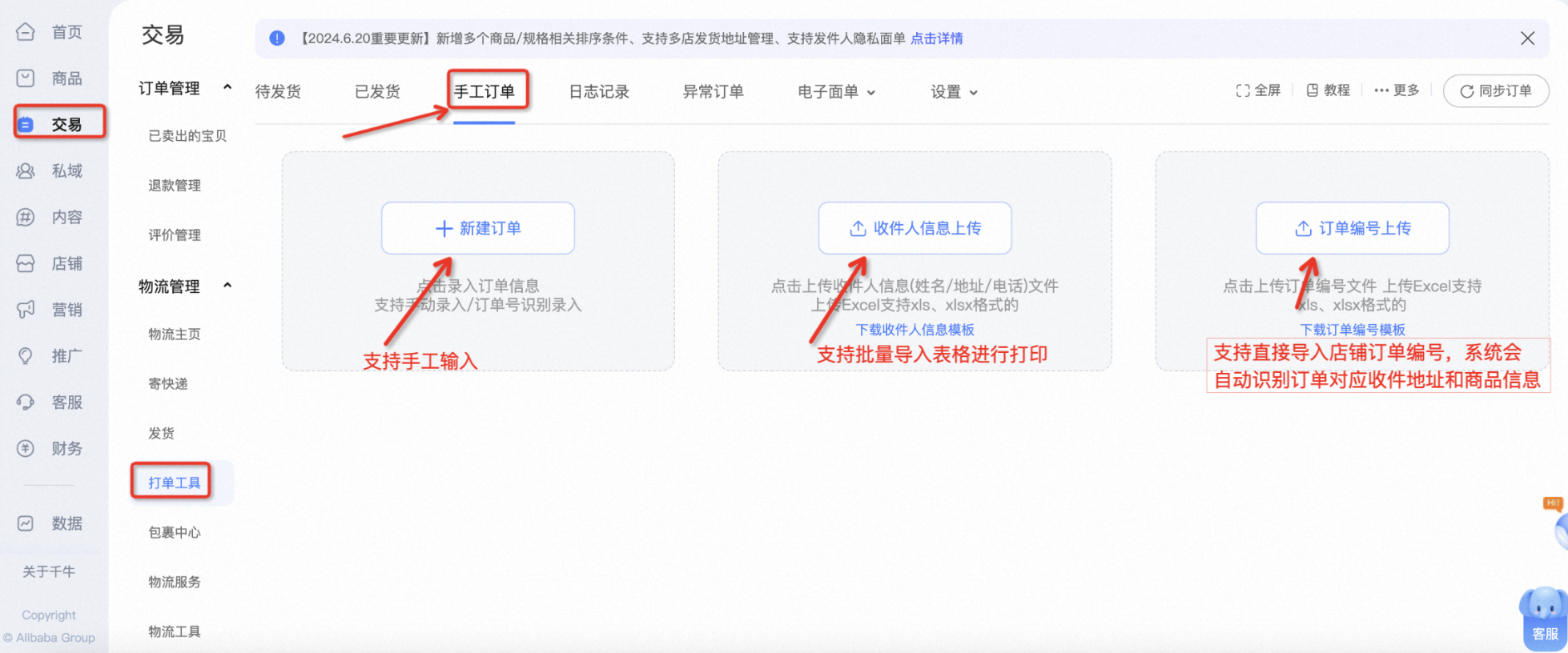1568x653 pixels.
Task: Open 已卖出的宝贝 in the order menu
Action: (187, 136)
